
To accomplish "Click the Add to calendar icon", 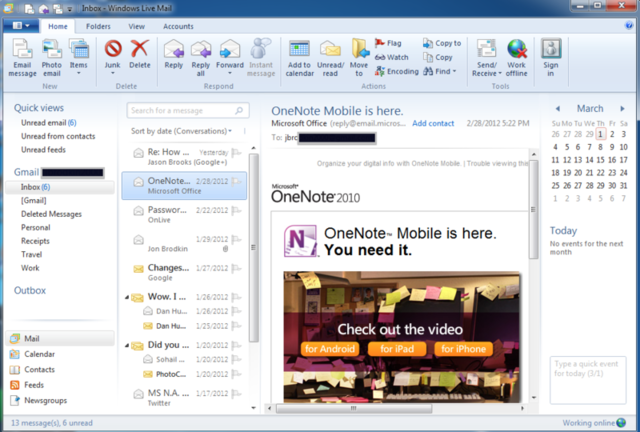I will coord(300,55).
